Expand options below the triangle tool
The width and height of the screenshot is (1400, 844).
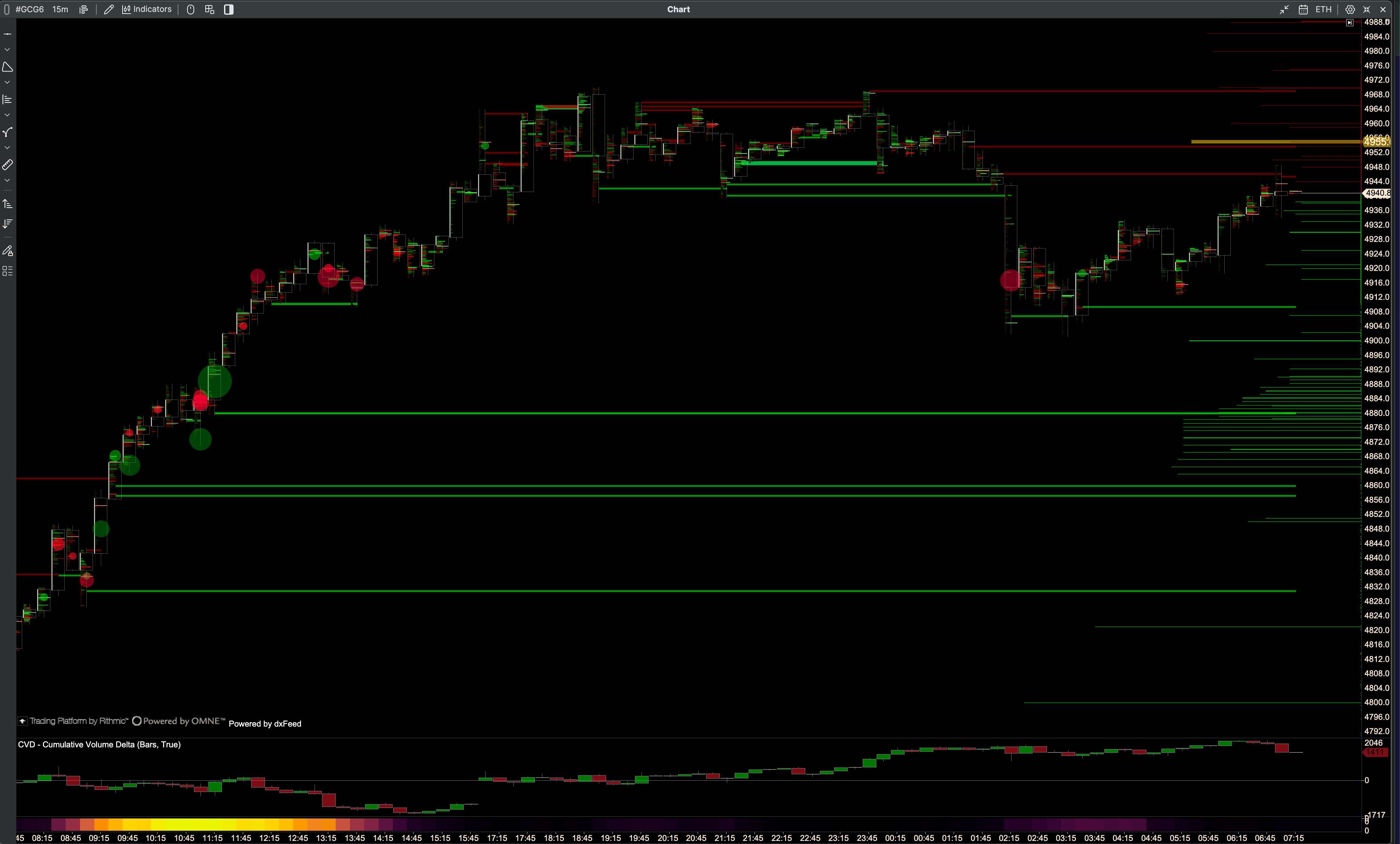click(7, 83)
